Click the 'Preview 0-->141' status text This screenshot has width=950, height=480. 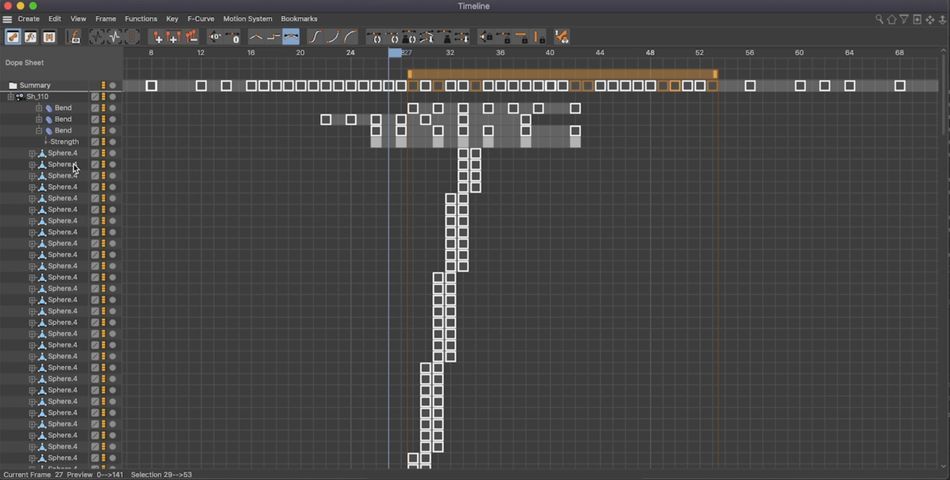(x=95, y=475)
